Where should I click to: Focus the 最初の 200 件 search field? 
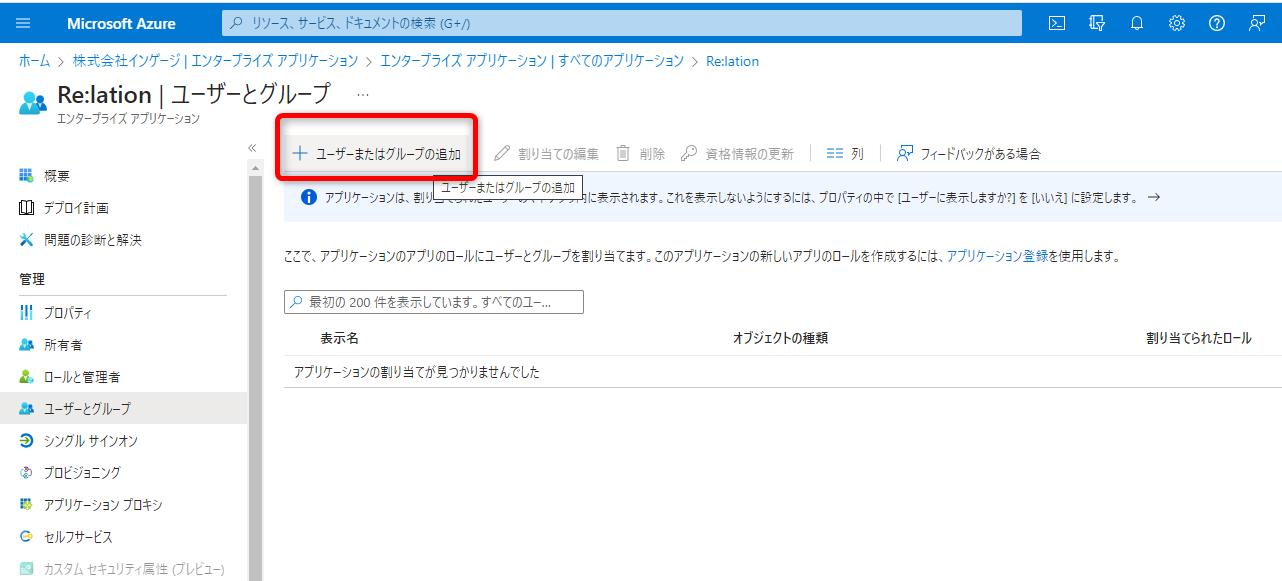click(434, 302)
